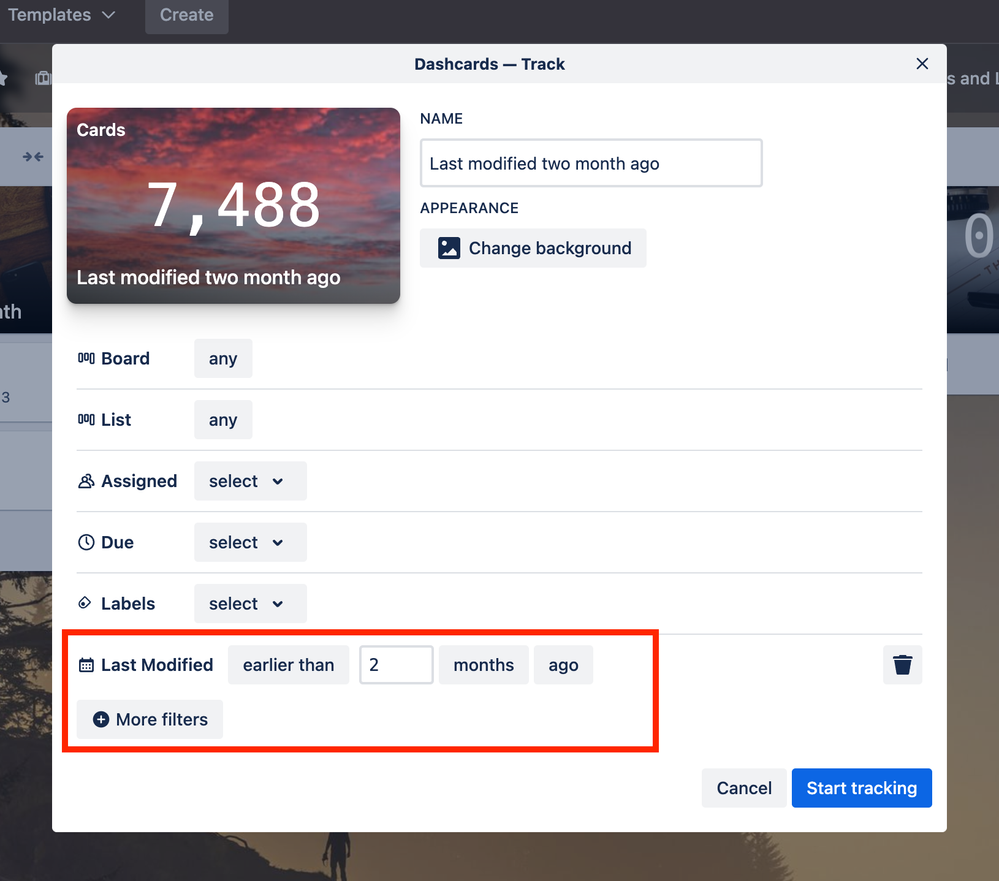The width and height of the screenshot is (999, 881).
Task: Add More filters
Action: 150,719
